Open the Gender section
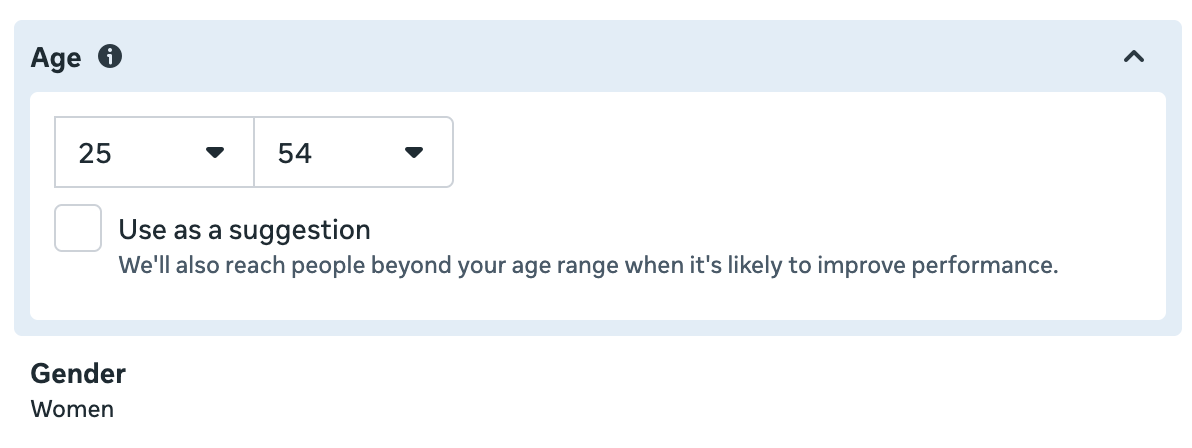 [78, 373]
